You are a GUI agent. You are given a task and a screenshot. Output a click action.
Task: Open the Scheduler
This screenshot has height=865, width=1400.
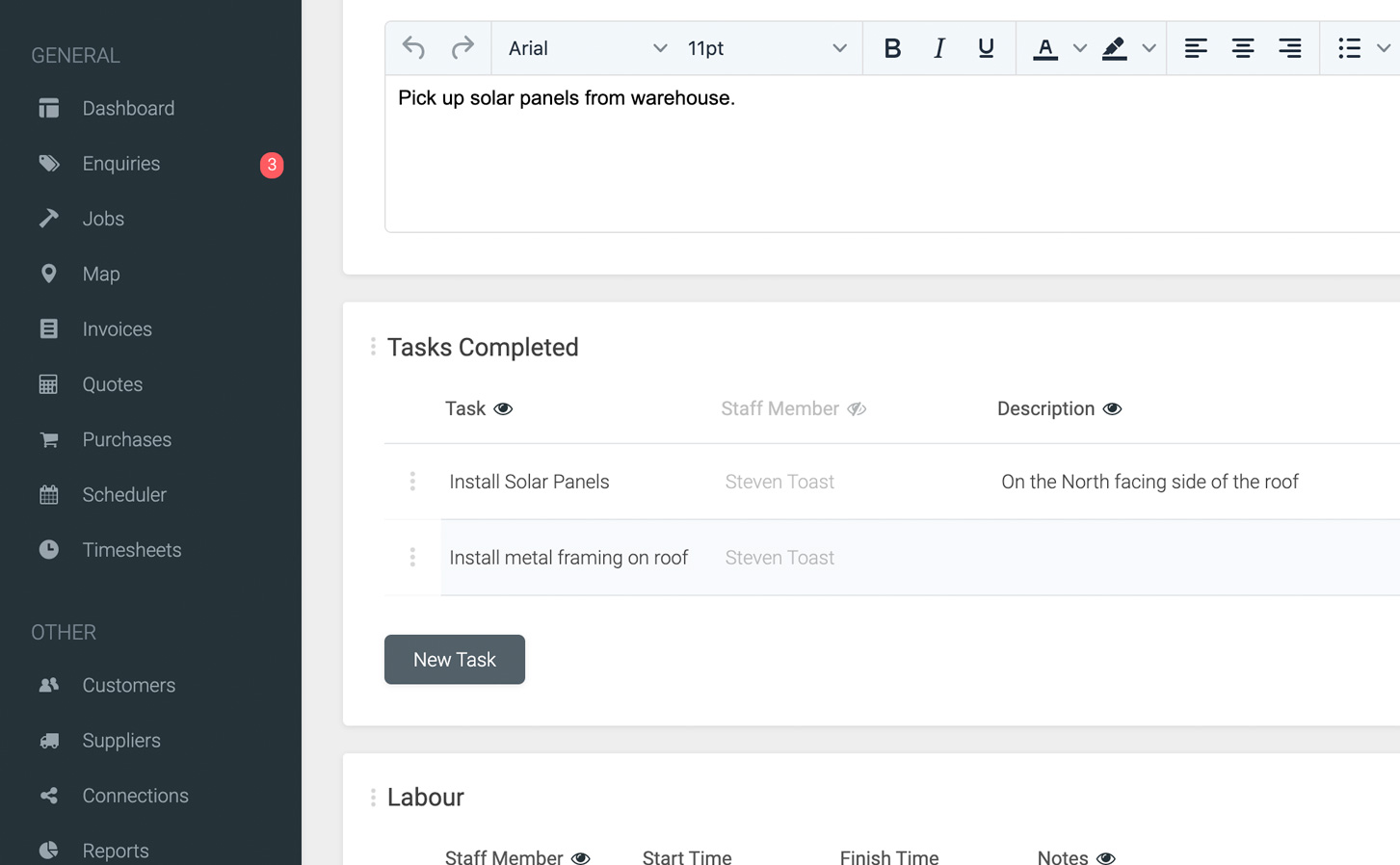point(124,495)
